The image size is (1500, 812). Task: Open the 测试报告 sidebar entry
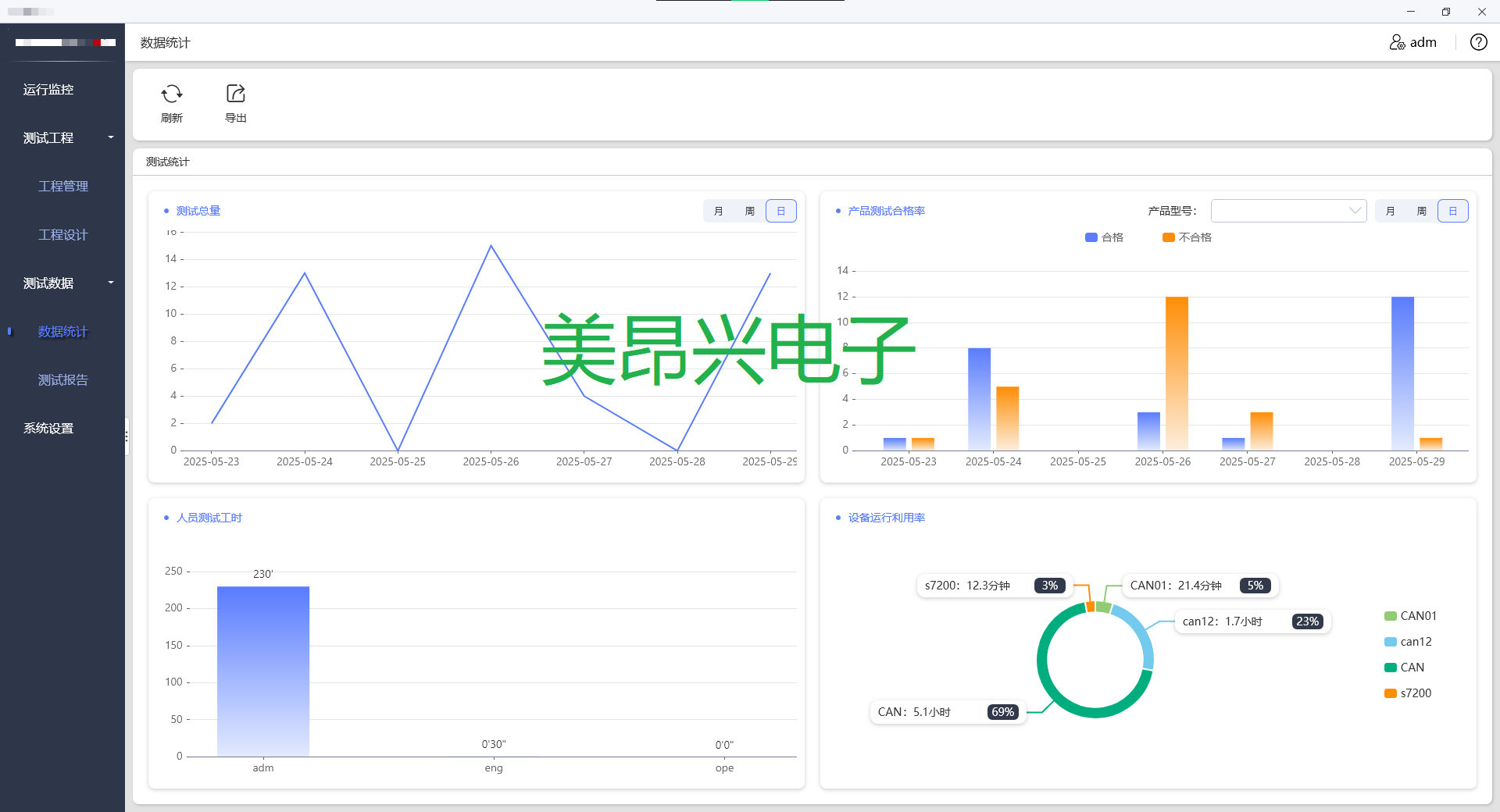63,379
